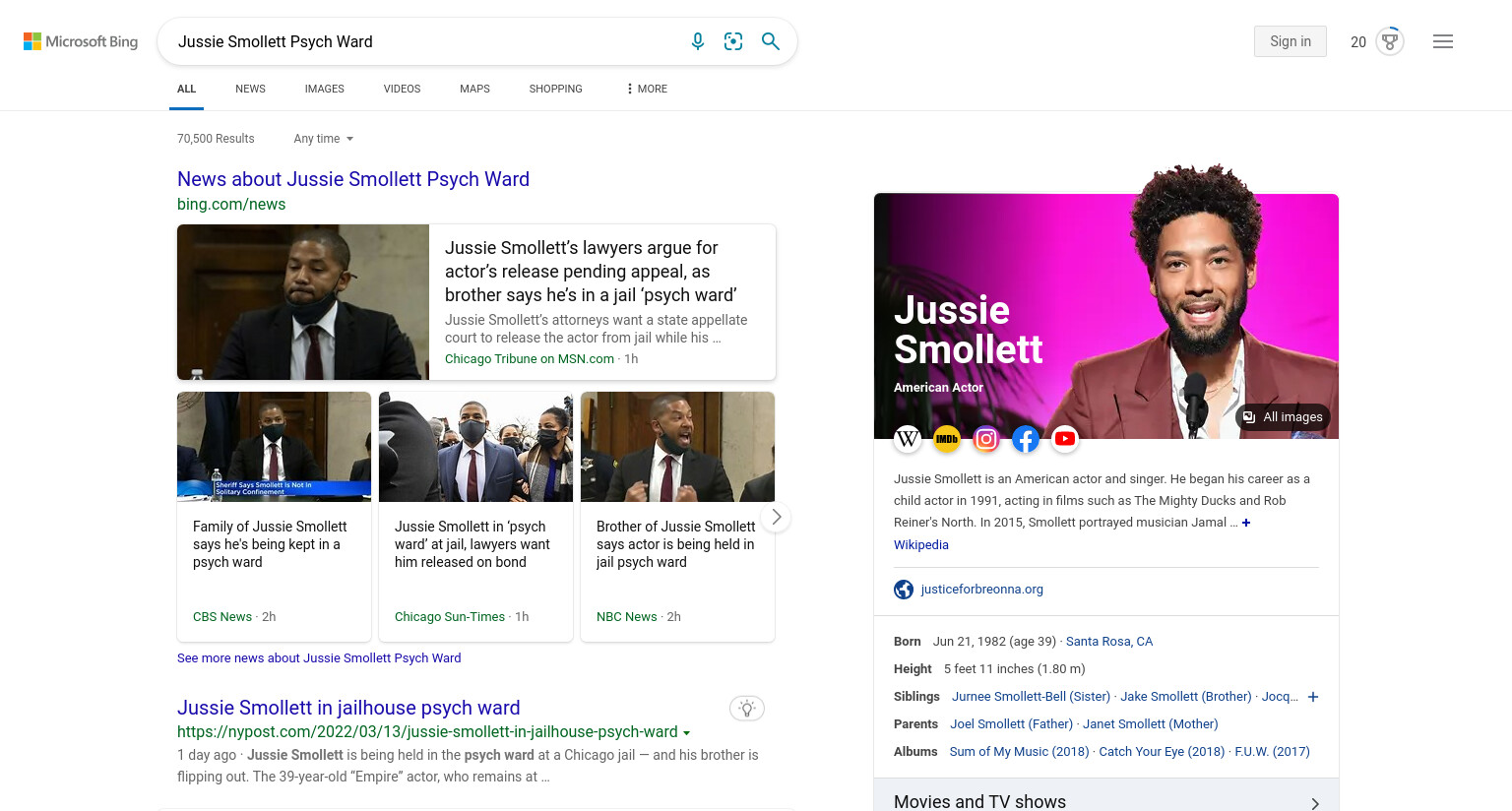The height and width of the screenshot is (811, 1512).
Task: Click the 70,500 Results count text
Action: click(x=216, y=139)
